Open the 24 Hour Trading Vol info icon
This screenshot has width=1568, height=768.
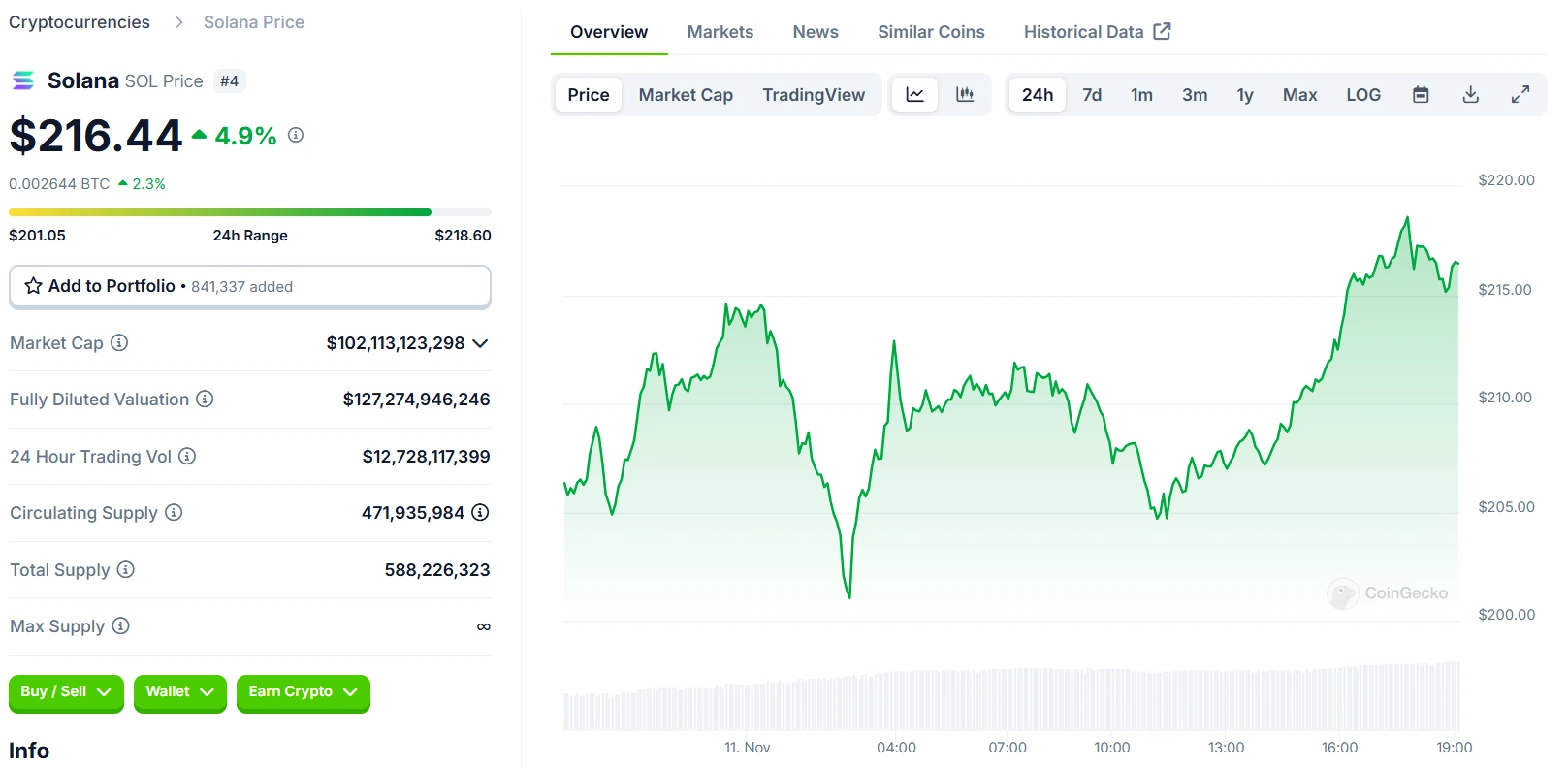coord(187,456)
